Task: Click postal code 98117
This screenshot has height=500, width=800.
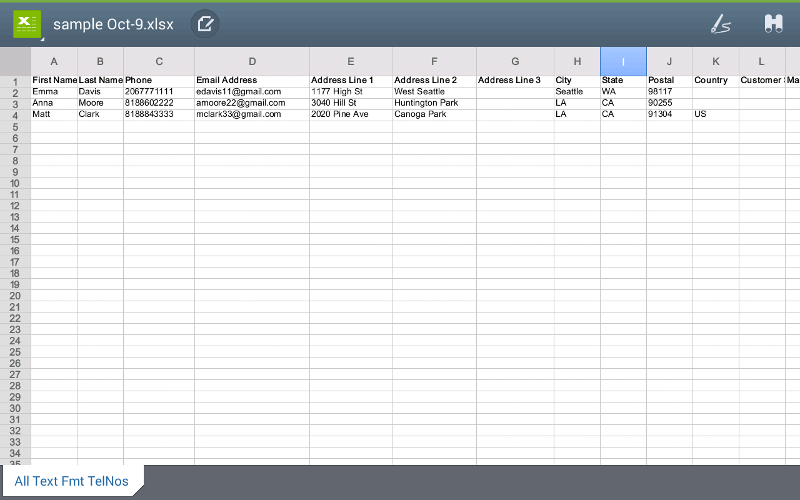Action: click(x=669, y=92)
